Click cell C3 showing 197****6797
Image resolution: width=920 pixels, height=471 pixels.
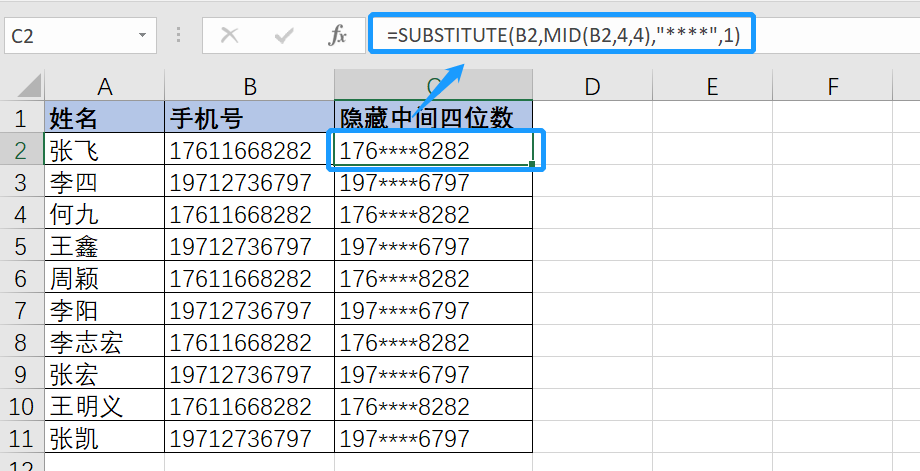[434, 181]
